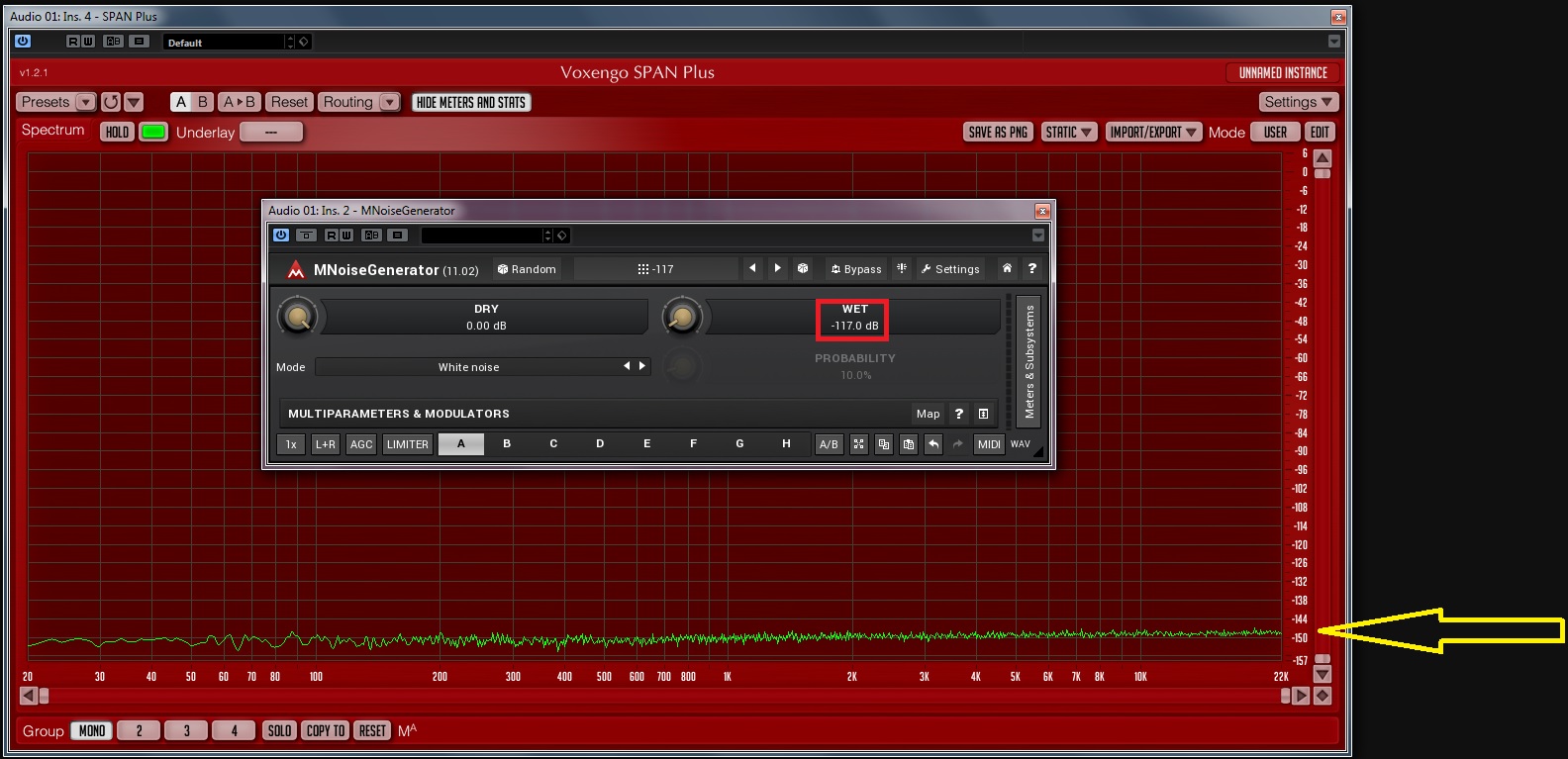Image resolution: width=1568 pixels, height=759 pixels.
Task: Toggle A/B compare icon in SPAN Plus host bar
Action: click(114, 41)
